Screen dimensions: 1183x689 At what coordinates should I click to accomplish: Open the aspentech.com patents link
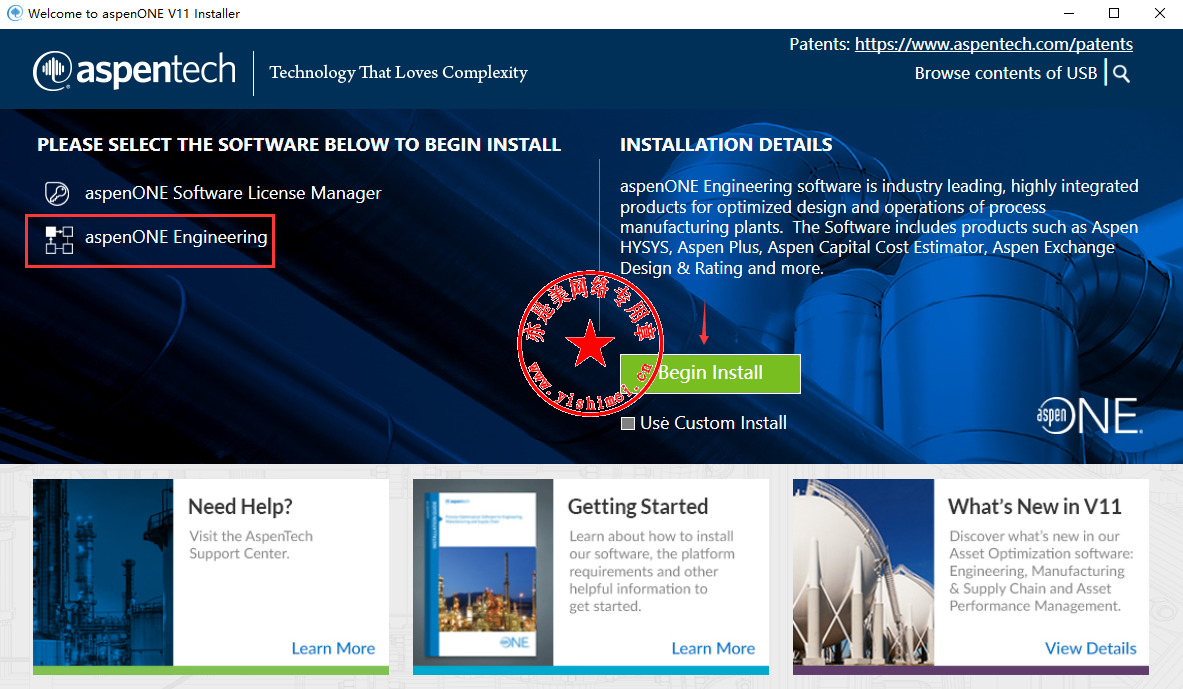pyautogui.click(x=994, y=45)
